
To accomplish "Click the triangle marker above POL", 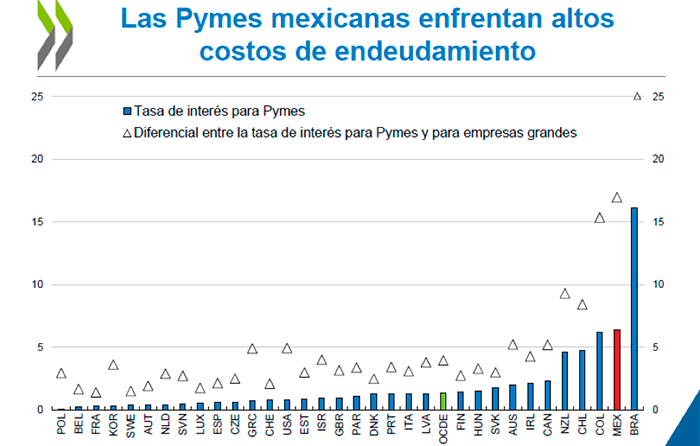I will (x=61, y=374).
